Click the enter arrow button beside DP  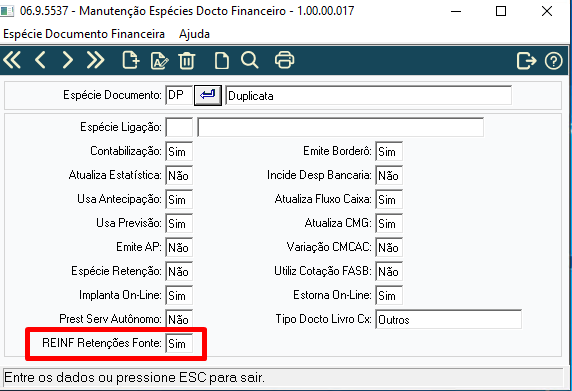coord(208,96)
